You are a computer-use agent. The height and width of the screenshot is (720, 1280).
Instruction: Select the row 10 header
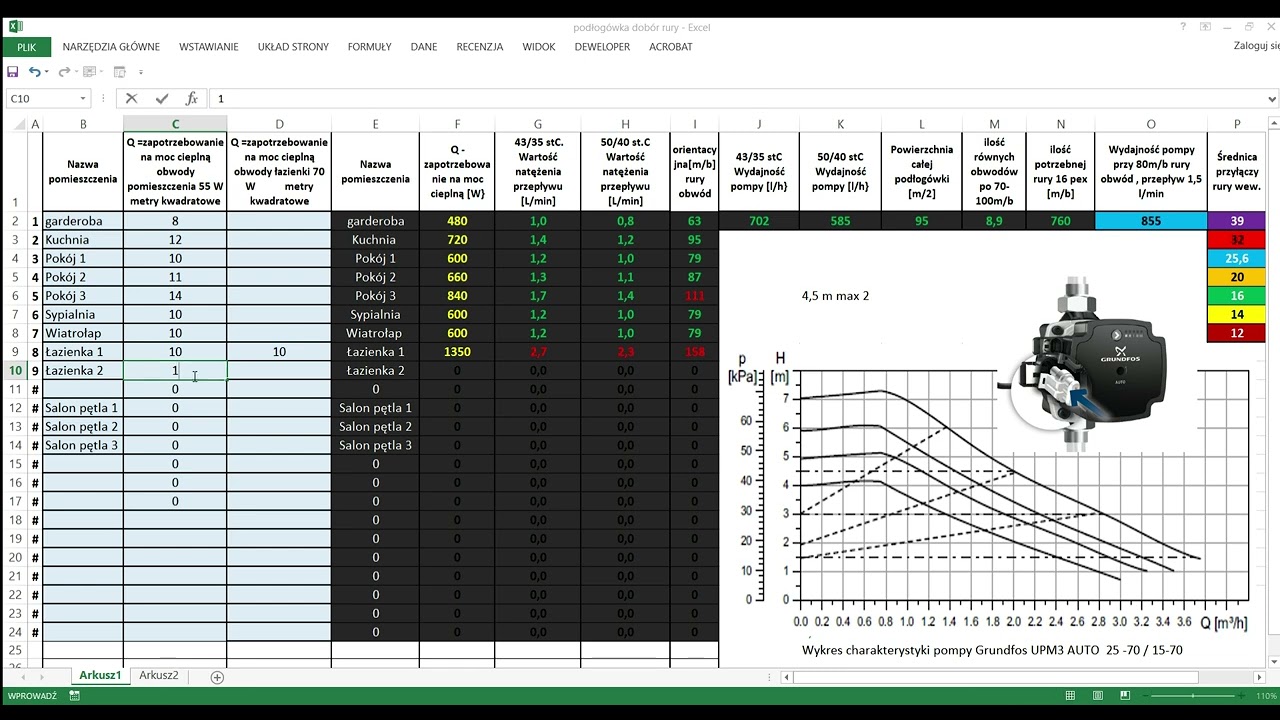pos(14,371)
